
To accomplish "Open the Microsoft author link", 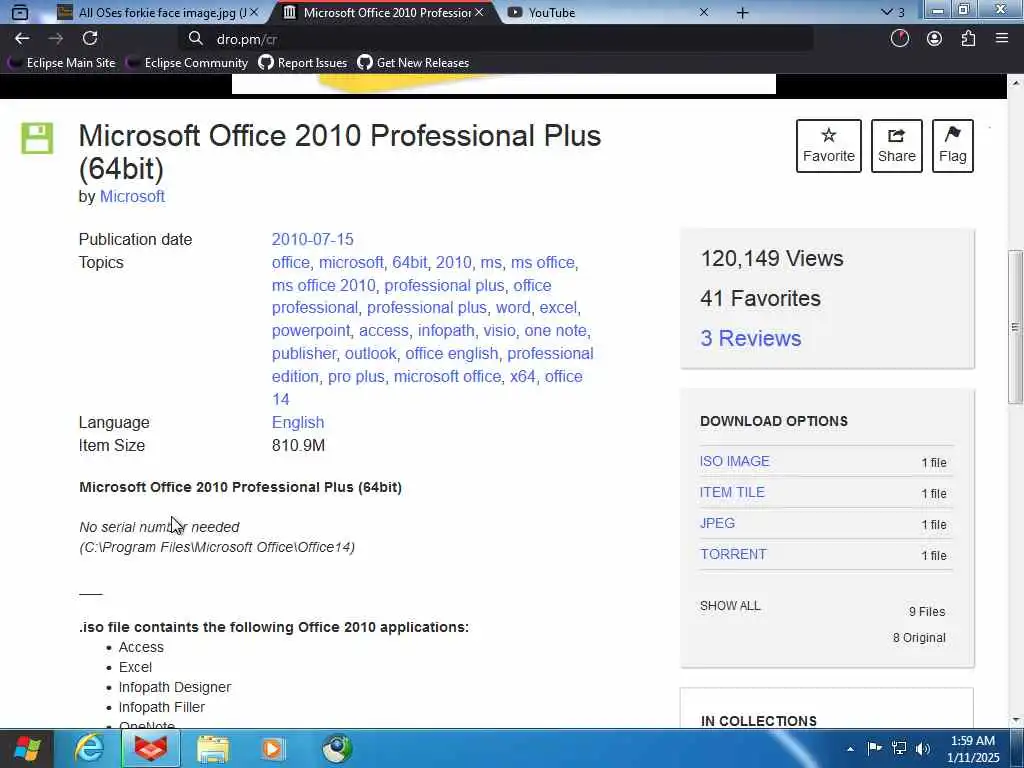I will (132, 197).
